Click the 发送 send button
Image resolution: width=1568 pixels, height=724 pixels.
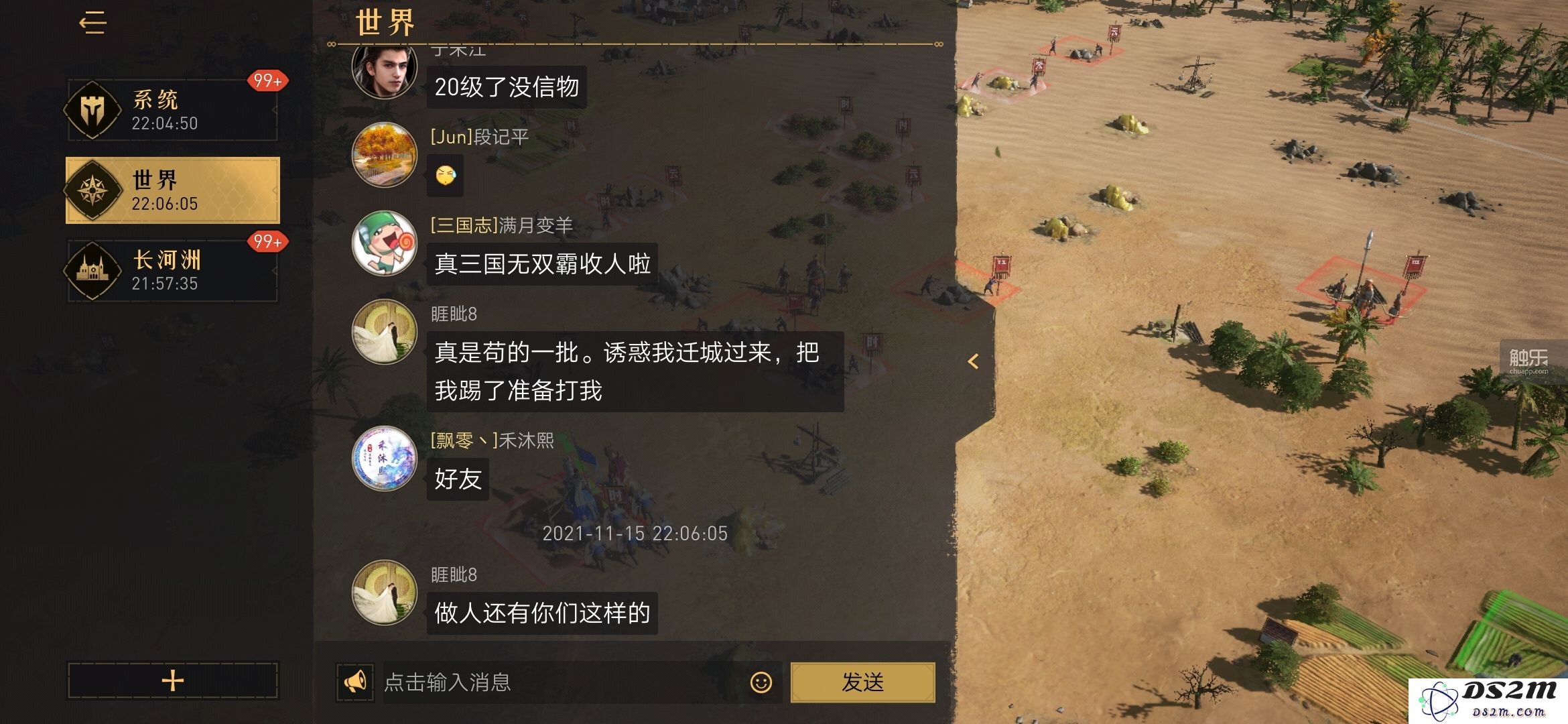point(862,682)
